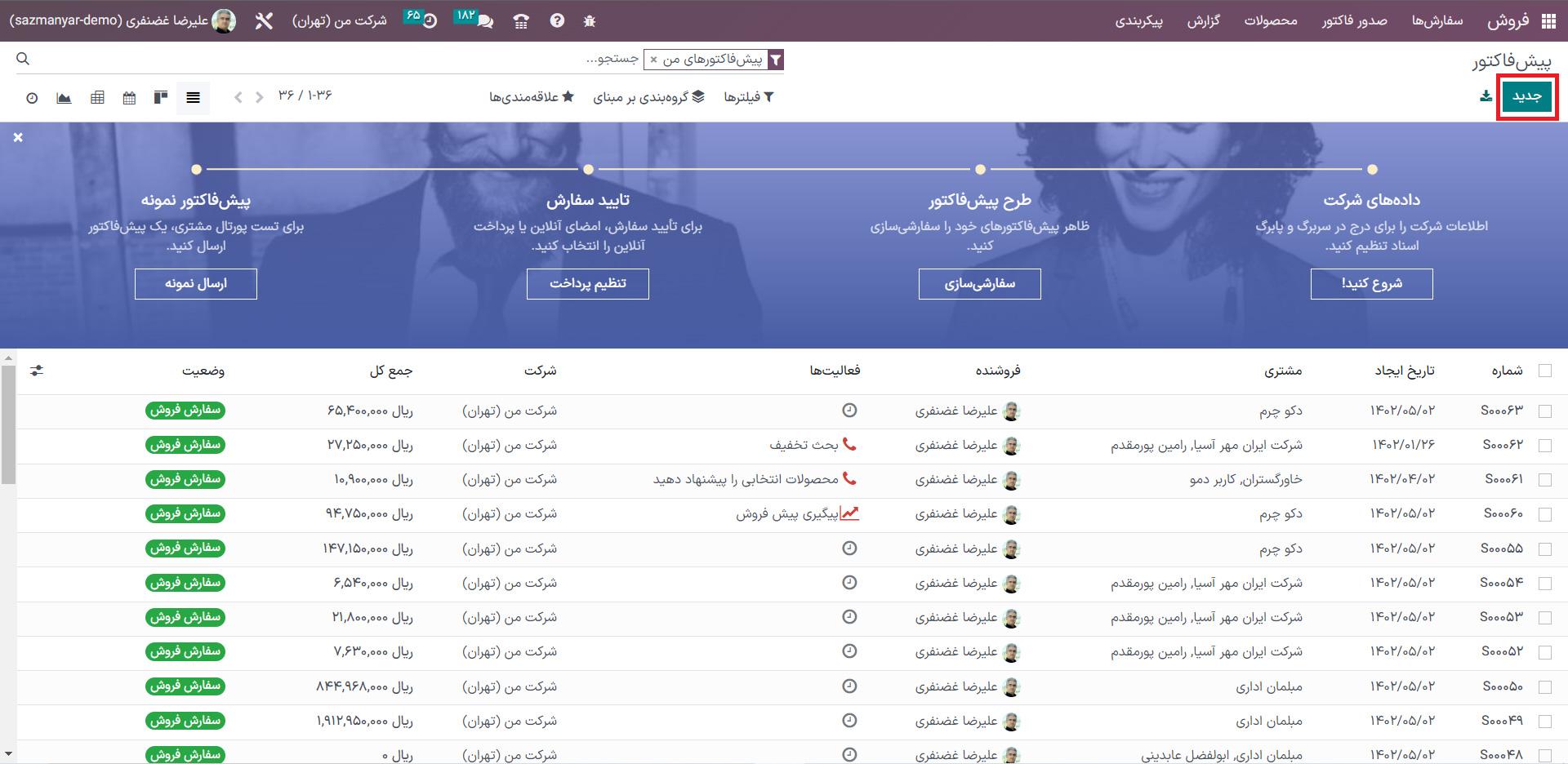The image size is (1568, 764).
Task: Open user menu علیرضا غضنفری
Action: click(x=122, y=21)
